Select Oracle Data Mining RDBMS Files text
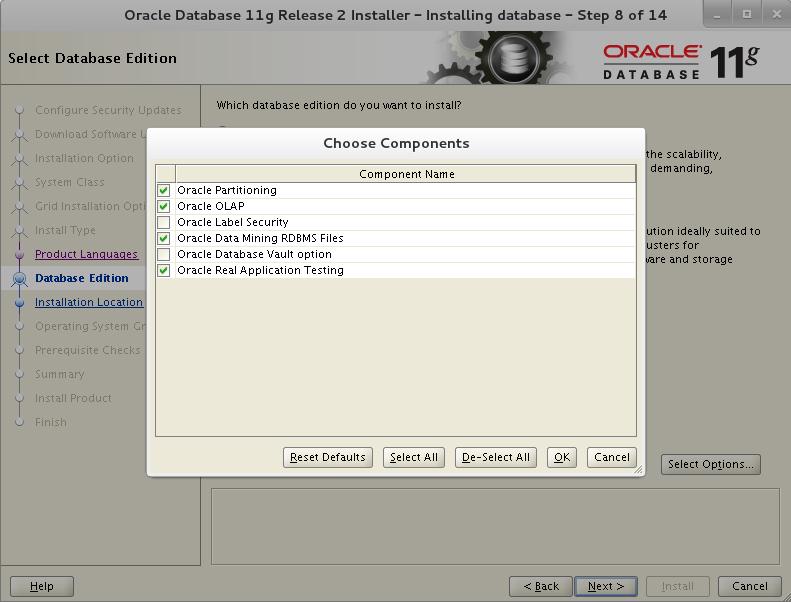Viewport: 791px width, 602px height. click(x=260, y=238)
